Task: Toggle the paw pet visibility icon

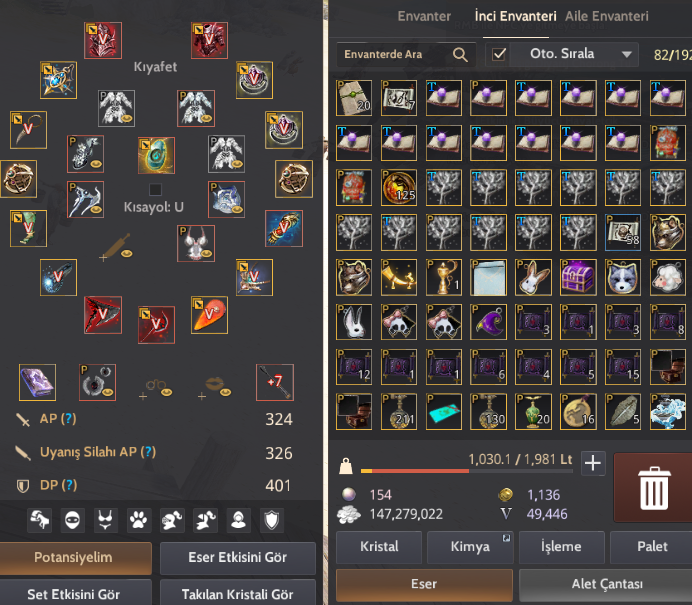Action: (139, 520)
